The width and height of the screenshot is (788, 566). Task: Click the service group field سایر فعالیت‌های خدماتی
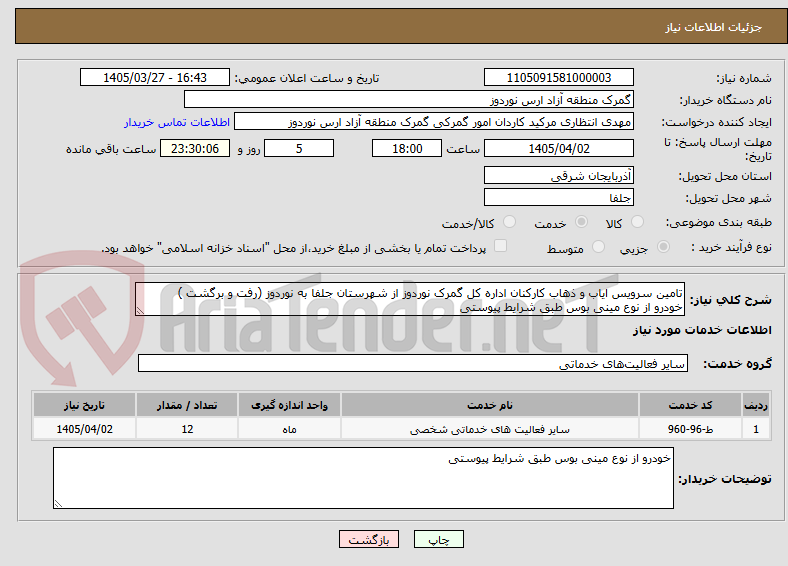[413, 363]
